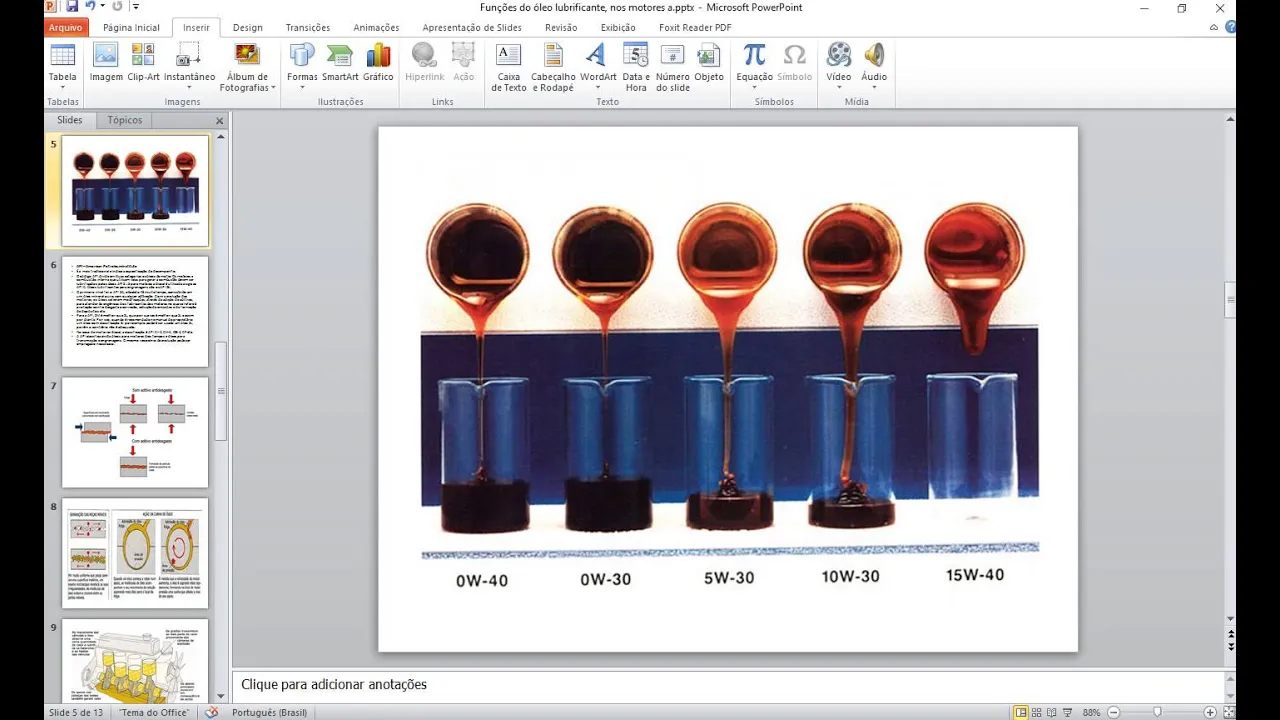This screenshot has width=1280, height=720.
Task: Insert Número do slide
Action: pos(673,67)
